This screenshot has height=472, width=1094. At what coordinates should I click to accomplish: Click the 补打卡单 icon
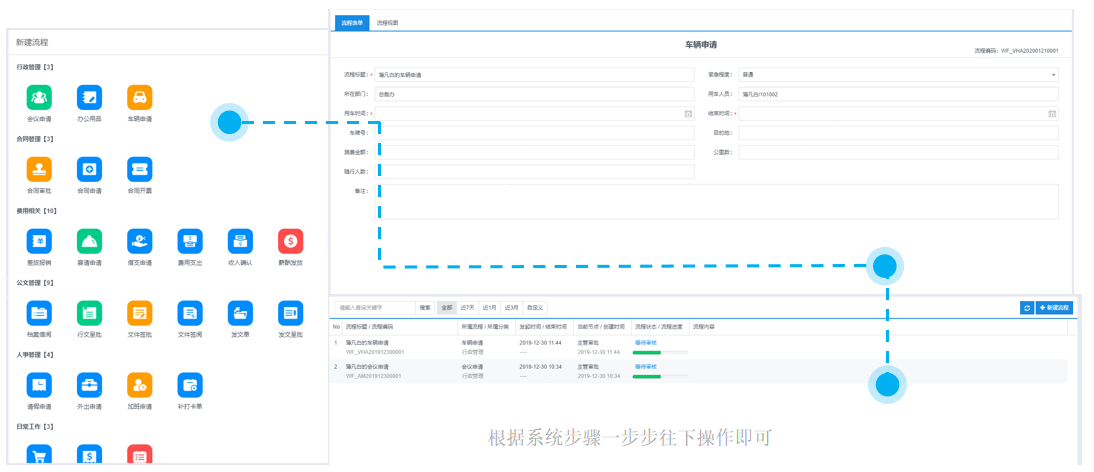point(190,385)
